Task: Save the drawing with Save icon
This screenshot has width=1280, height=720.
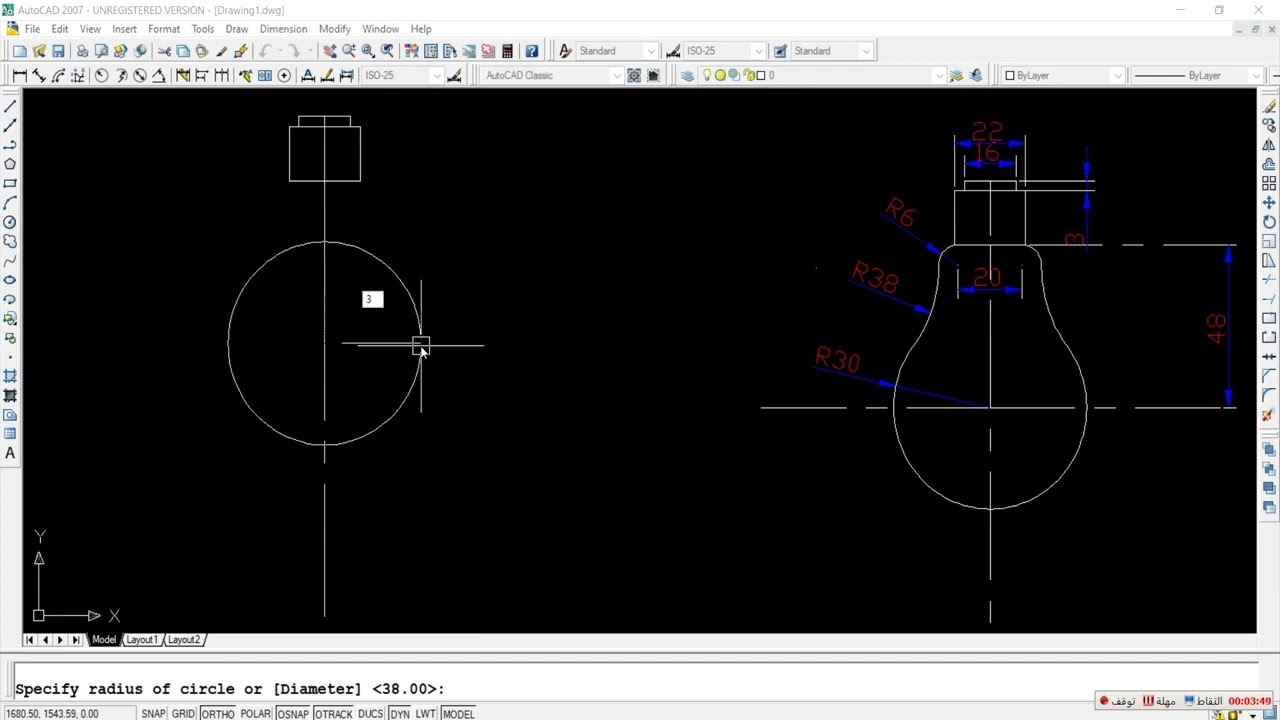Action: point(58,51)
